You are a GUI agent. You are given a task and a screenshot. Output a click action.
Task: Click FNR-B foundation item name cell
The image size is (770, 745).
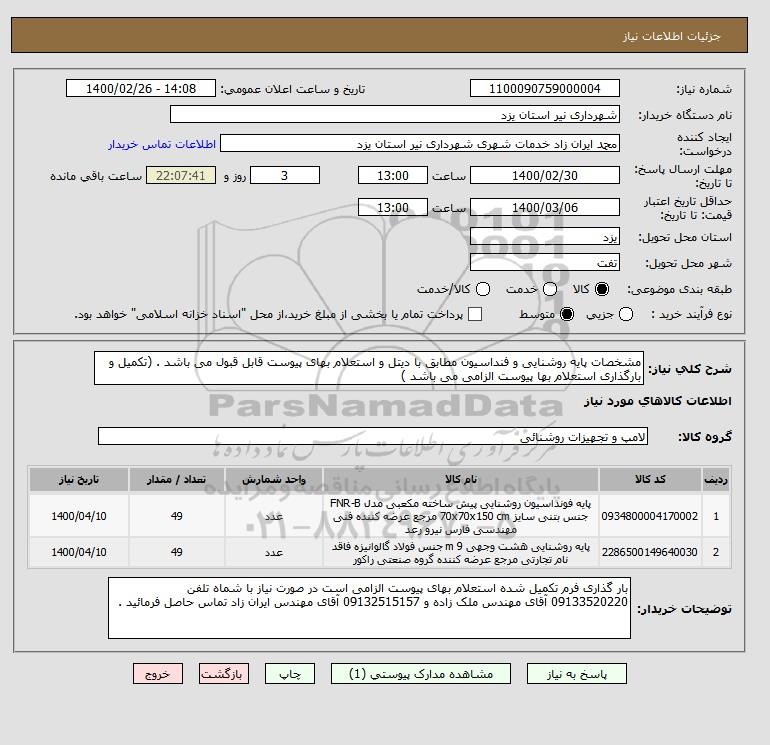tap(461, 516)
